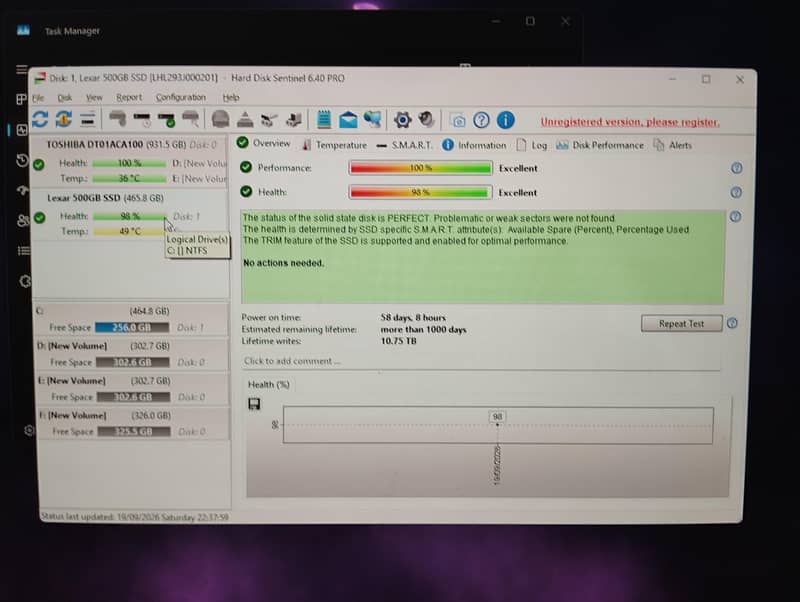The height and width of the screenshot is (602, 800).
Task: Click the '10.75 TB' lifetime writes value
Action: tap(398, 341)
